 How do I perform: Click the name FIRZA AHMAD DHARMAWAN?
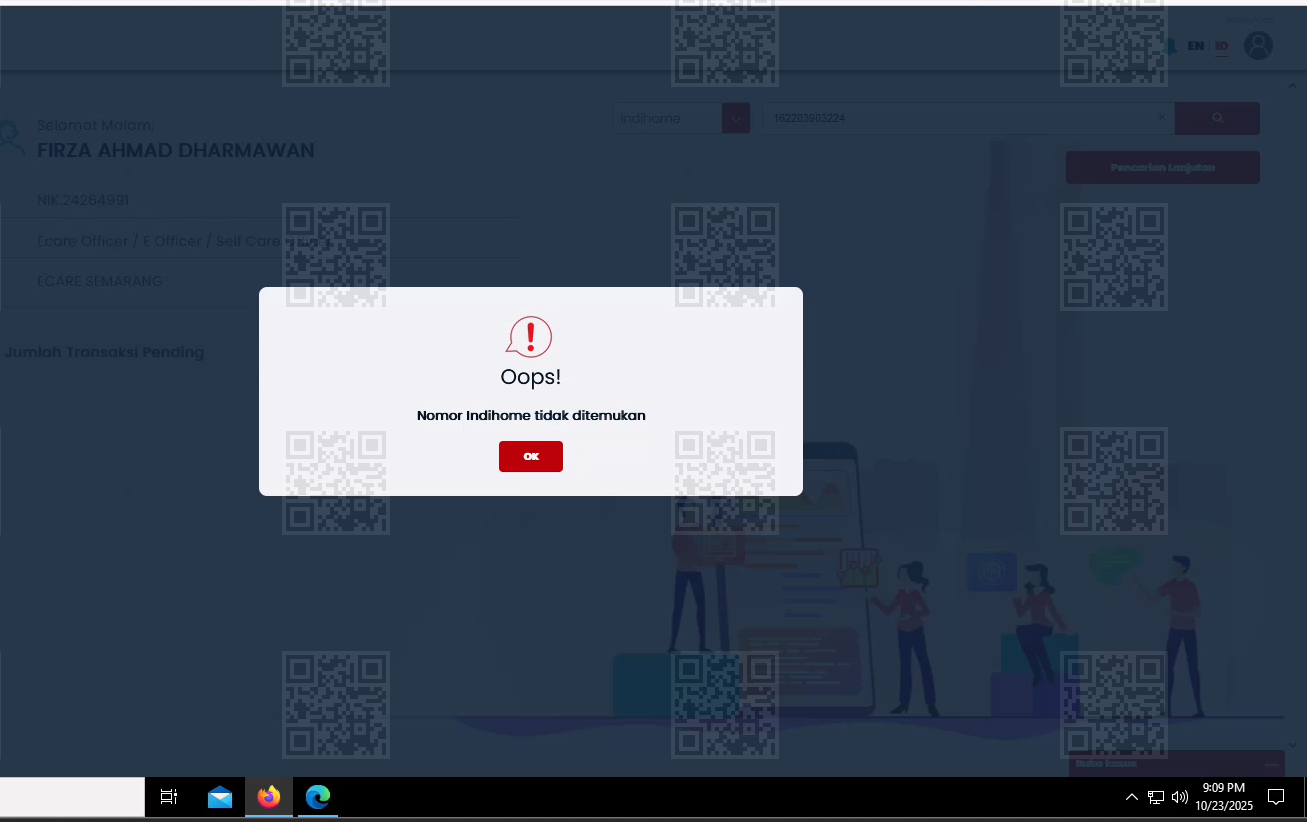click(176, 151)
